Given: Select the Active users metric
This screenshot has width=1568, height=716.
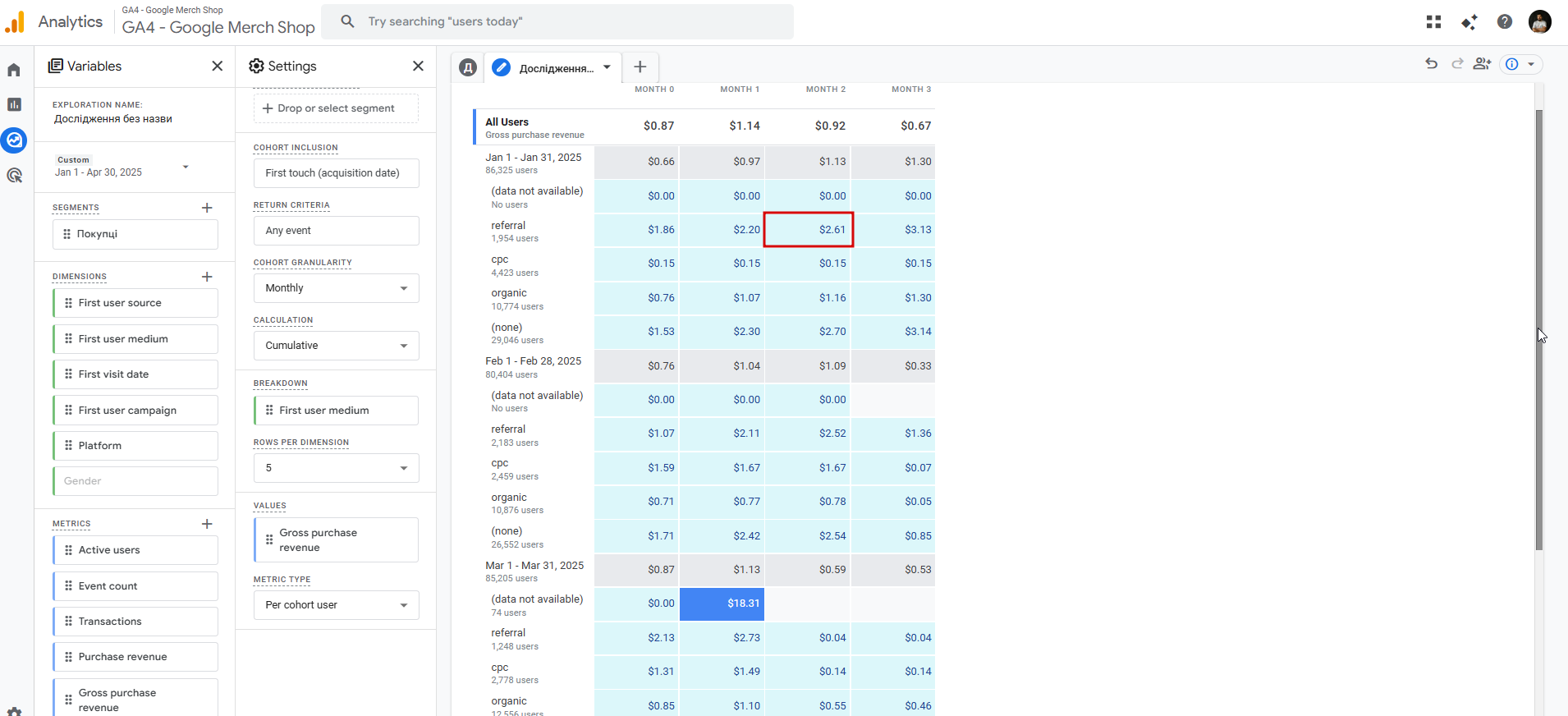Looking at the screenshot, I should 135,550.
